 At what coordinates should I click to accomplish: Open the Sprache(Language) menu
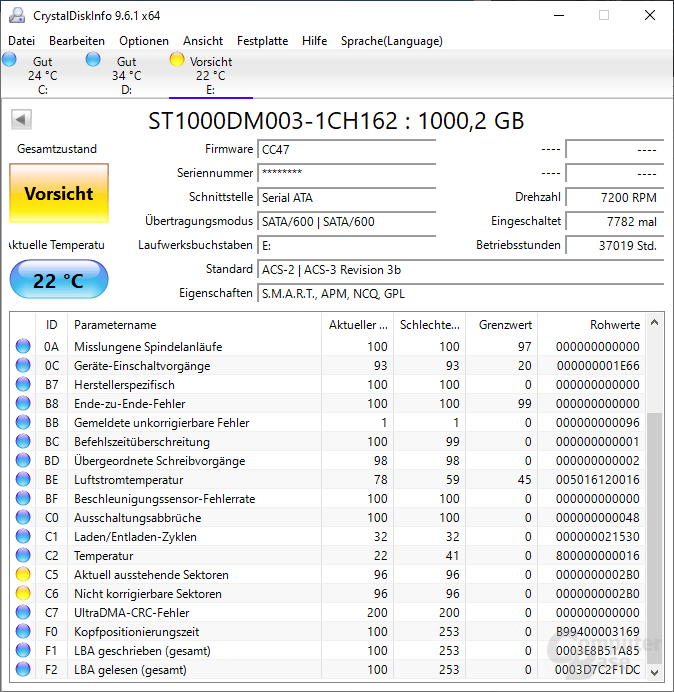point(391,41)
